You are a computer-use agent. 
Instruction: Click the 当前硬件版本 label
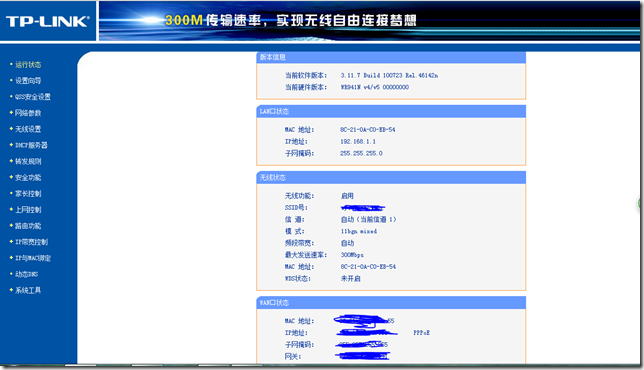coord(306,87)
